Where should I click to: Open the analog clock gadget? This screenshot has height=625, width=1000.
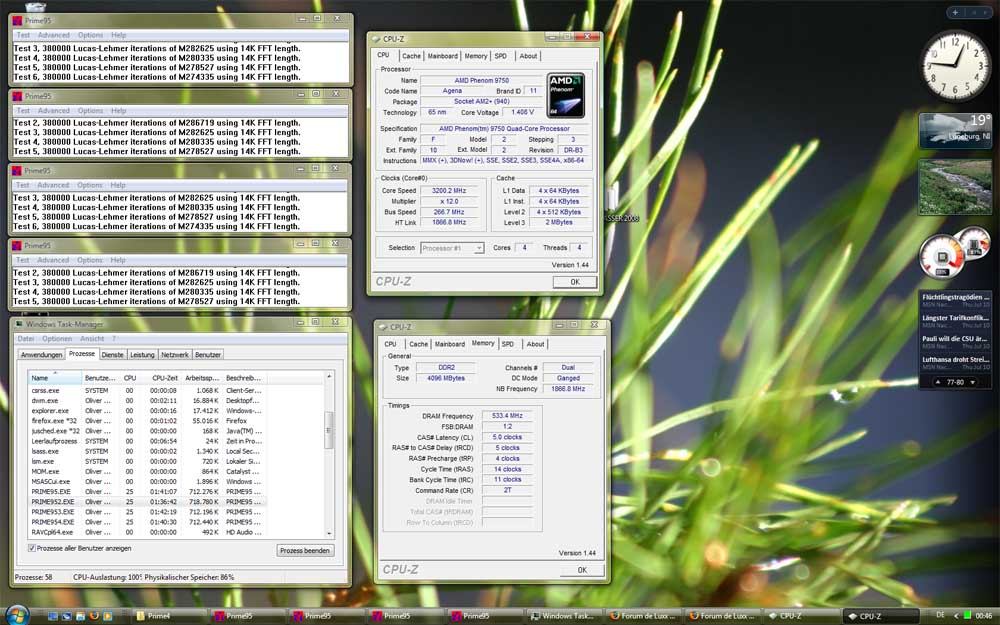pyautogui.click(x=955, y=66)
